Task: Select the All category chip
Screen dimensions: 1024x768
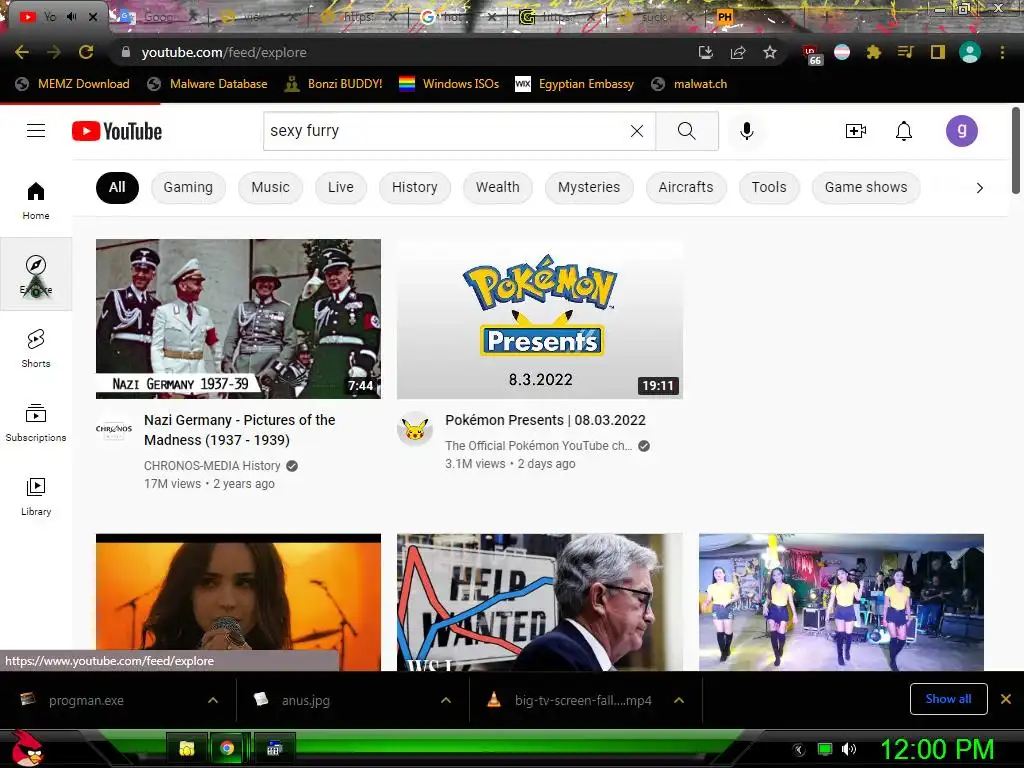Action: (117, 187)
